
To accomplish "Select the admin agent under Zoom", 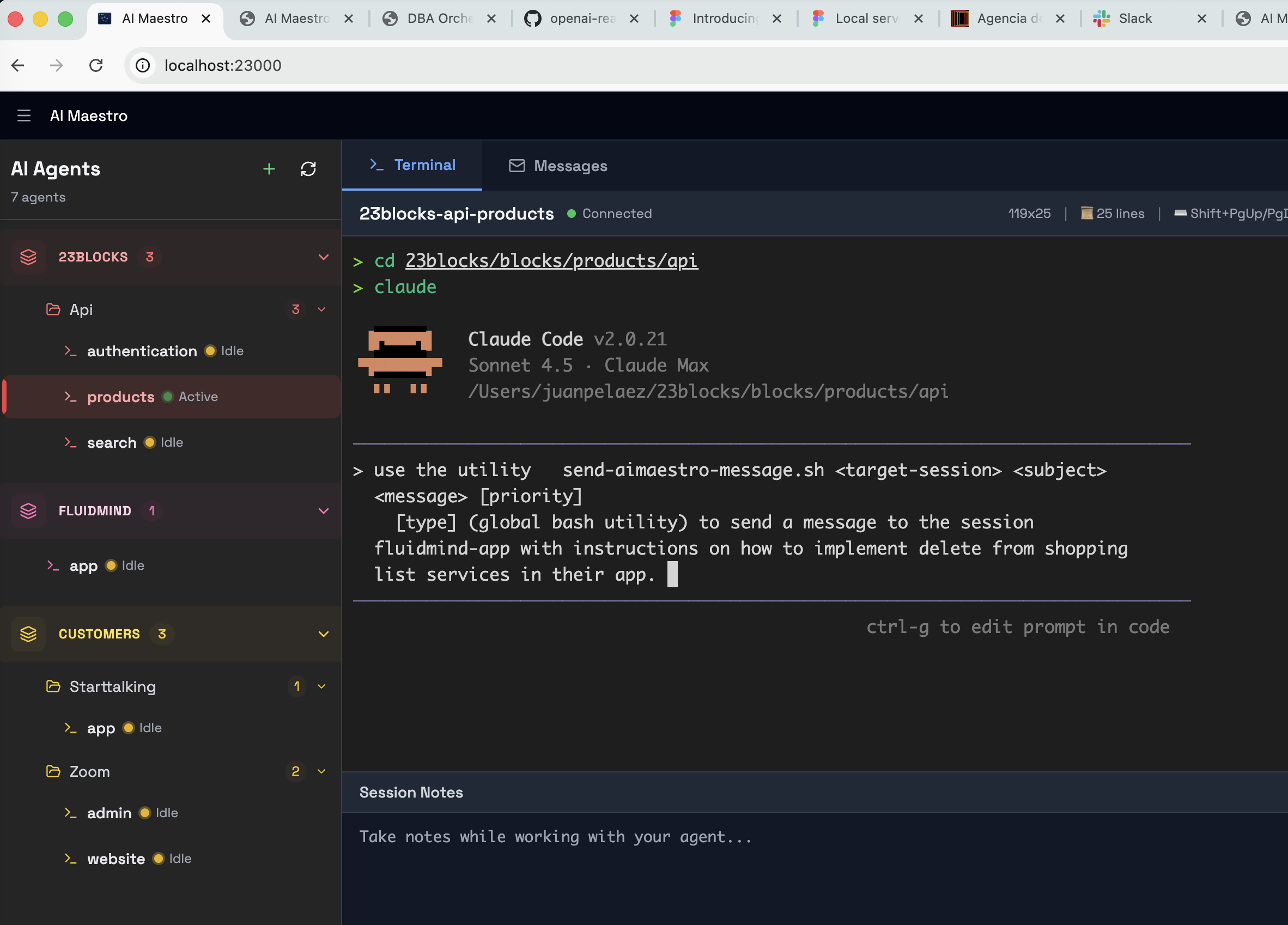I will point(171,813).
